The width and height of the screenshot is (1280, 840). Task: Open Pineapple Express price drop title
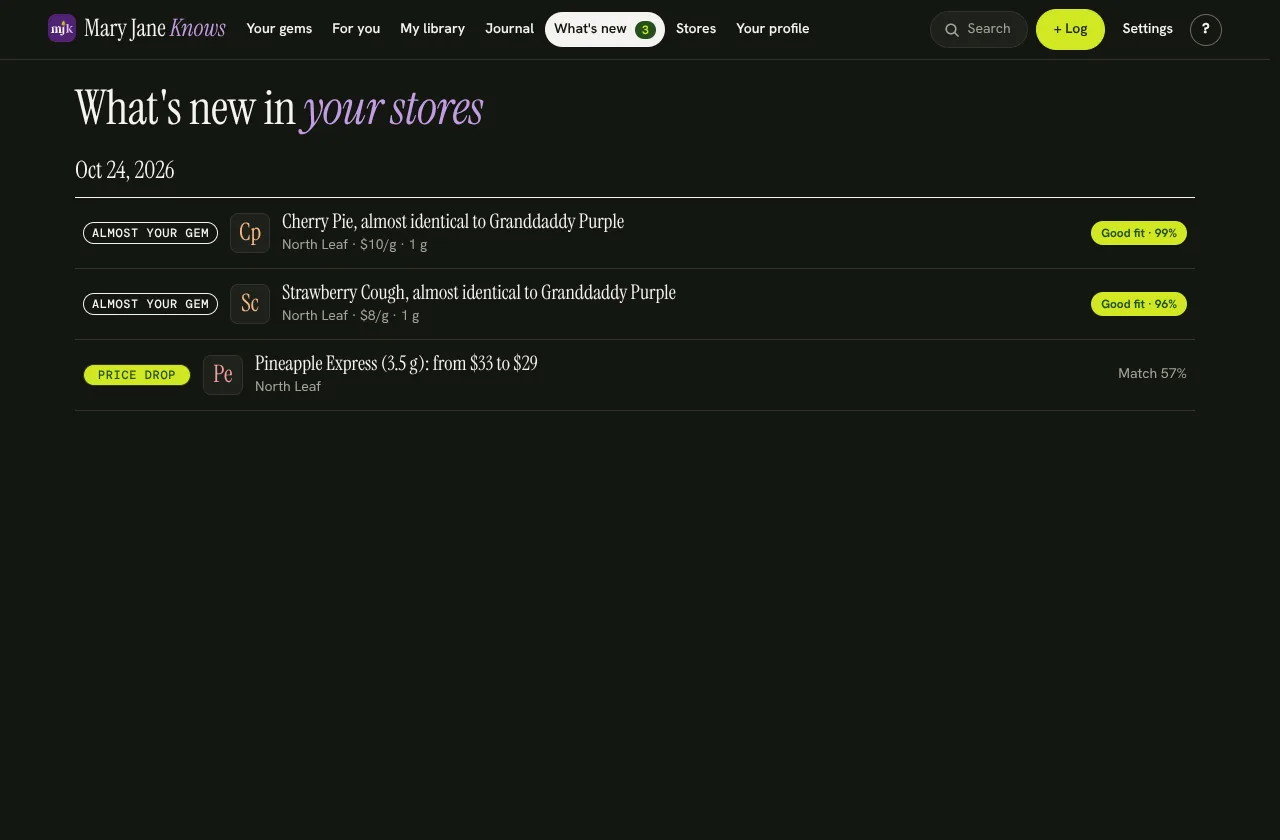[396, 363]
